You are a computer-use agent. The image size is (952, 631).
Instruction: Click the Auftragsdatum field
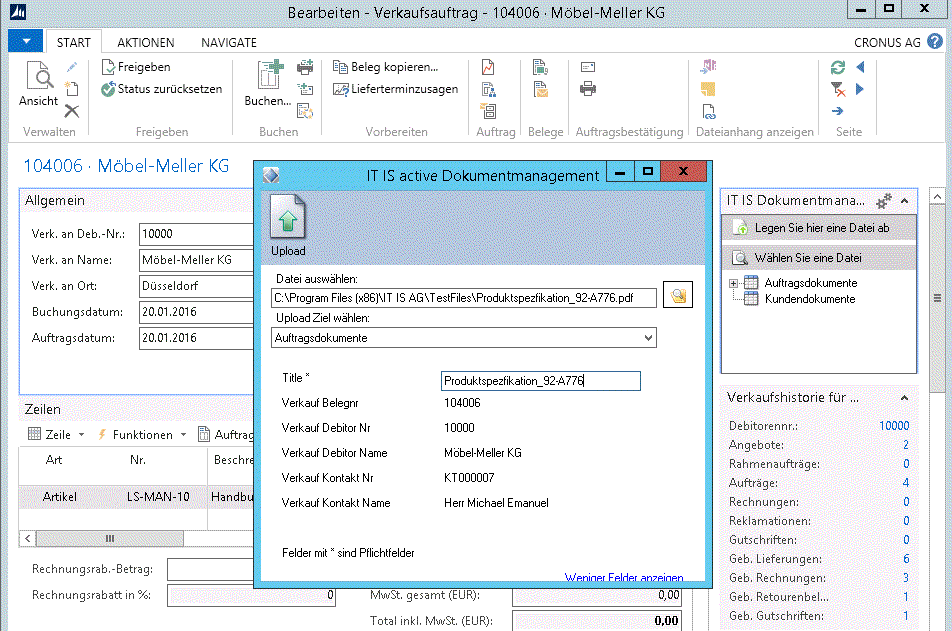(196, 338)
